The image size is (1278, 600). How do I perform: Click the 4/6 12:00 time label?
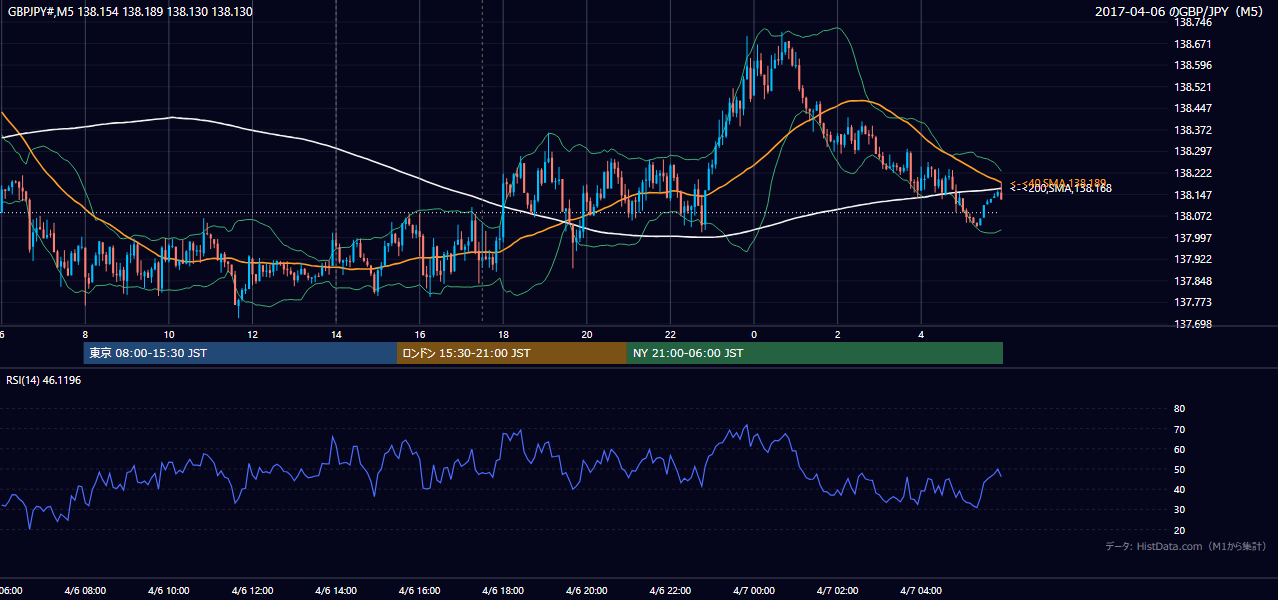point(252,591)
